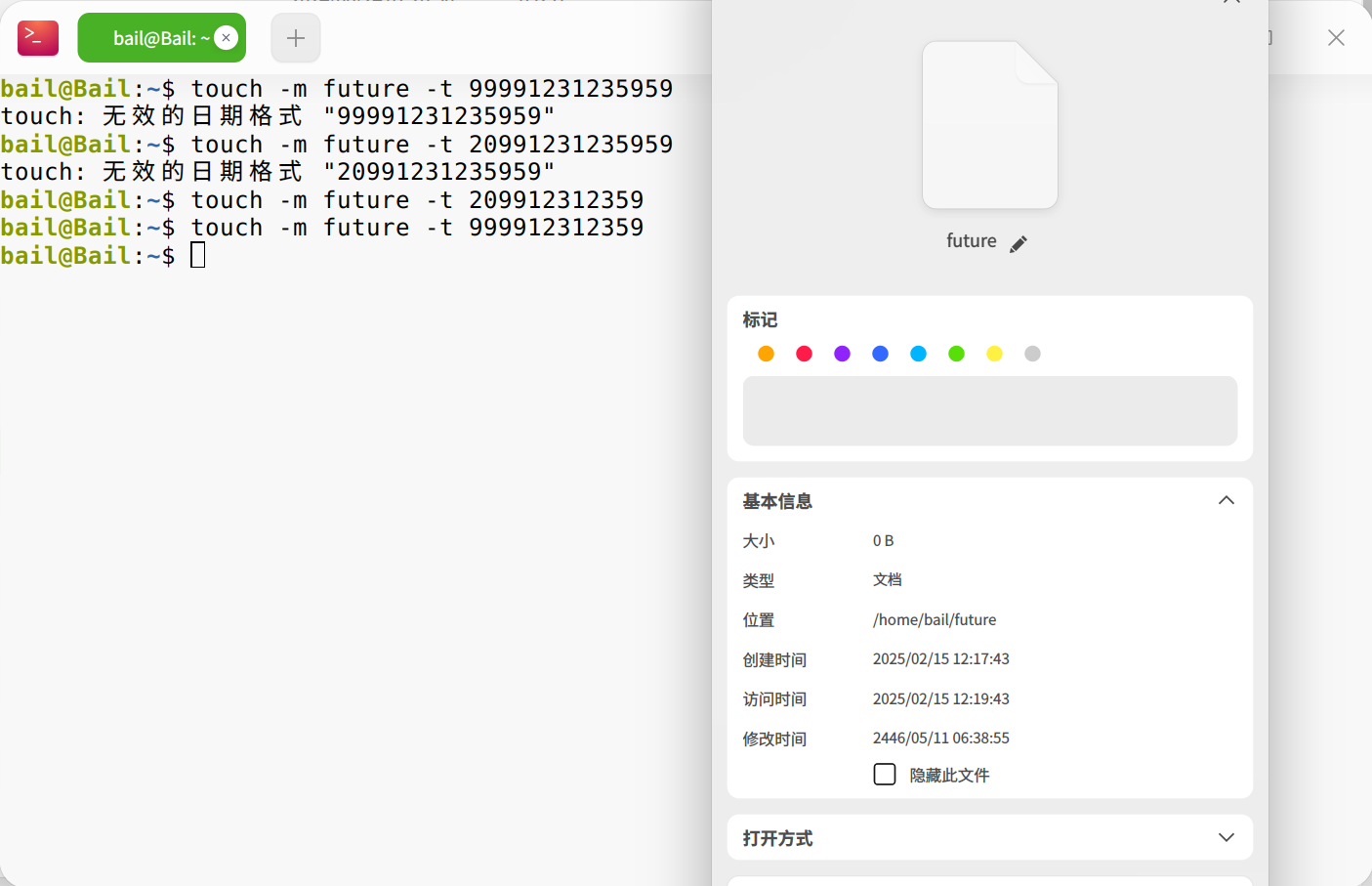Click the file size value 0 B
The image size is (1372, 886).
pyautogui.click(x=884, y=541)
